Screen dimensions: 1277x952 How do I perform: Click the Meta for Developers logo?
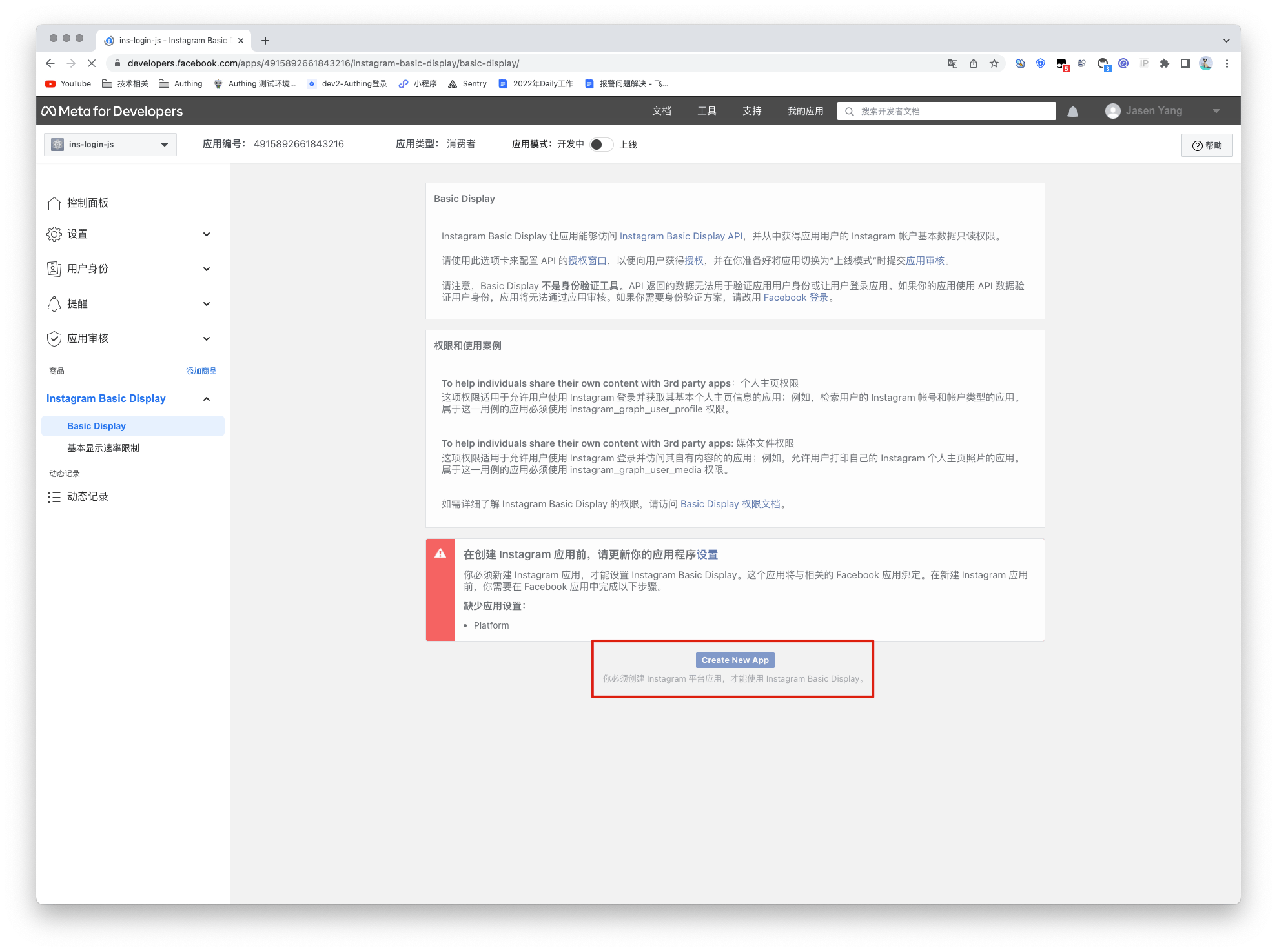tap(112, 111)
